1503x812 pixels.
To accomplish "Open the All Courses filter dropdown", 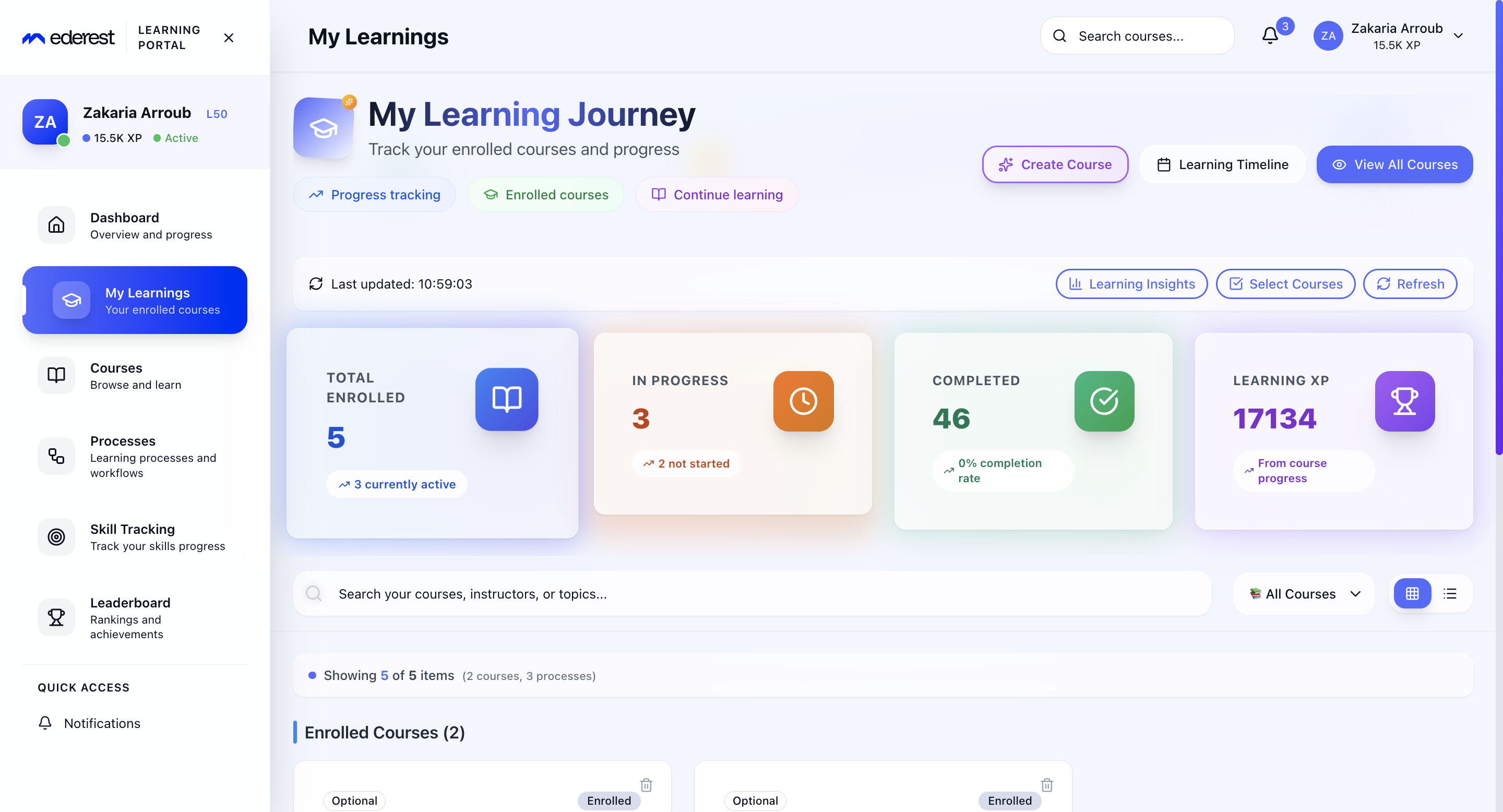I will tap(1304, 593).
